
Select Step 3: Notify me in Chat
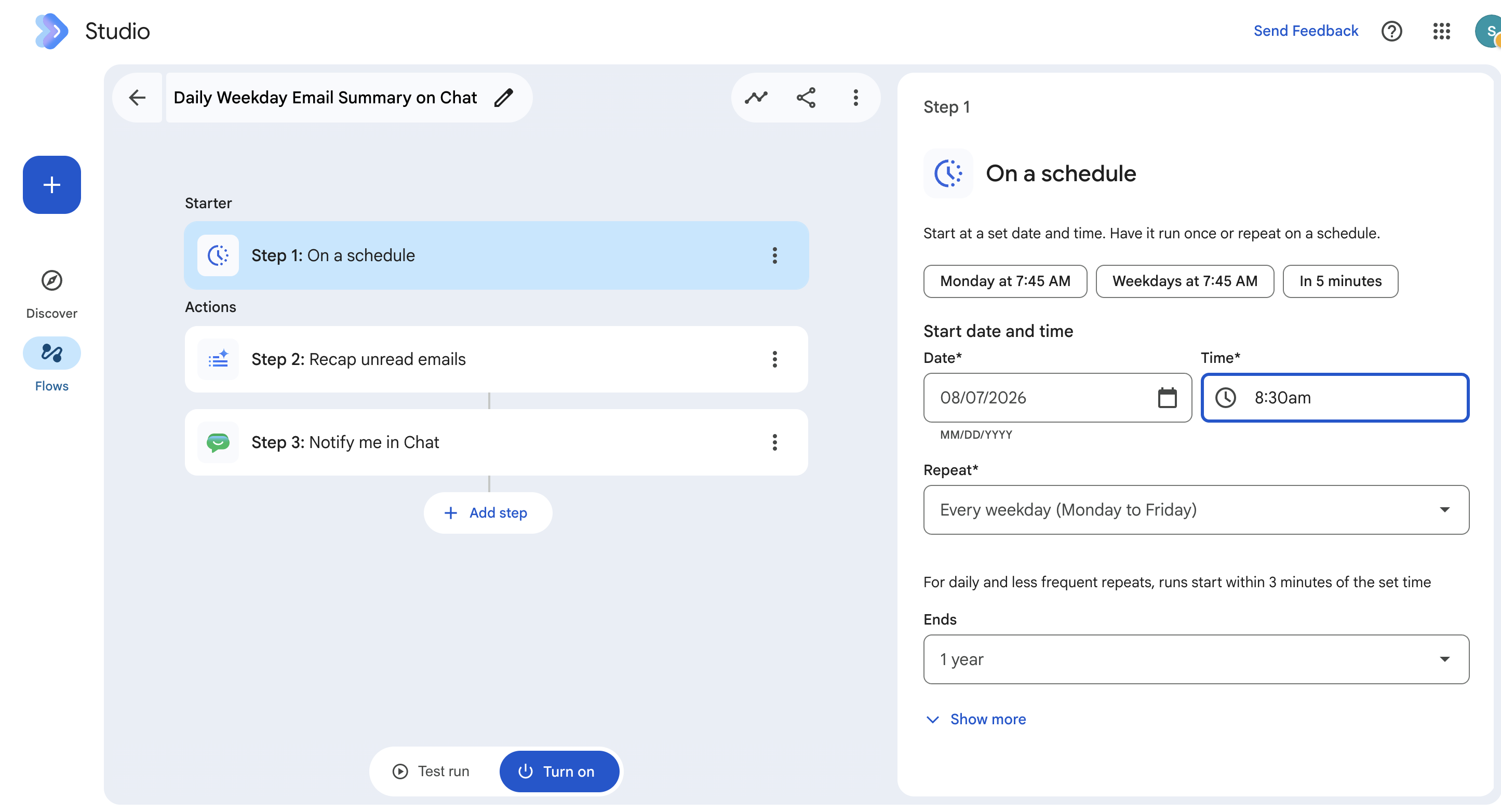click(x=497, y=442)
